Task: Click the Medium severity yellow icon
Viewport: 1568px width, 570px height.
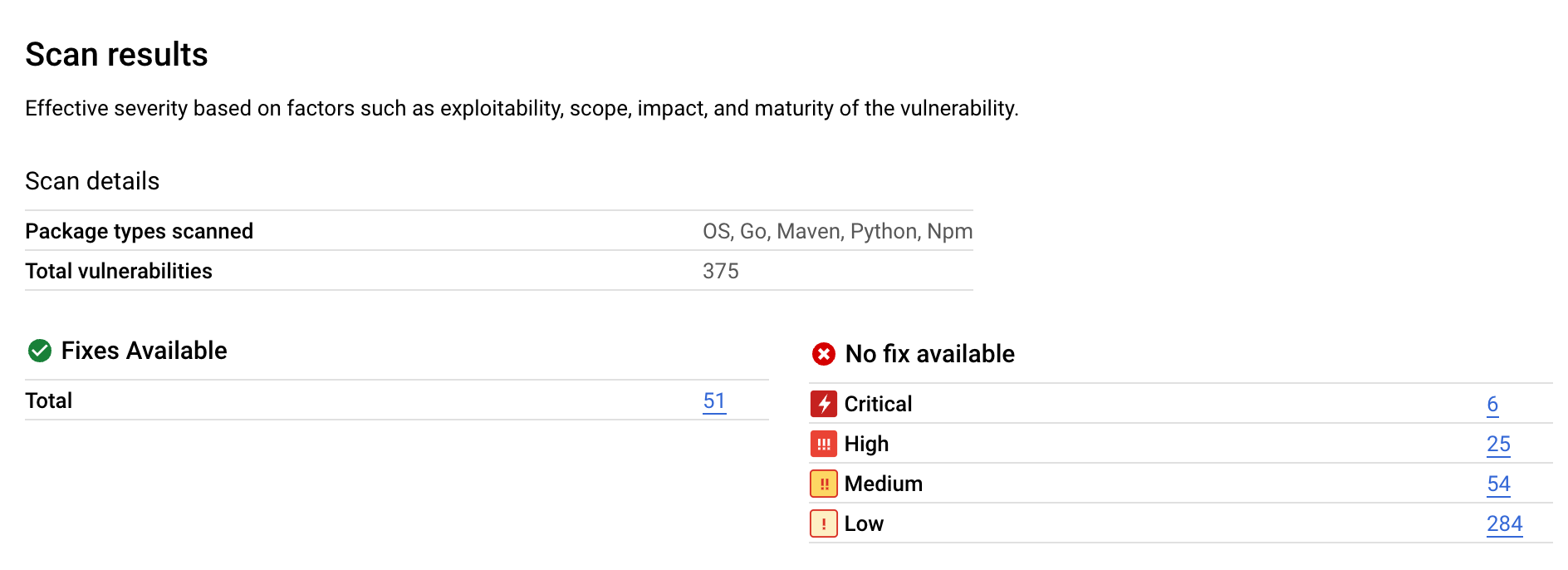Action: coord(823,484)
